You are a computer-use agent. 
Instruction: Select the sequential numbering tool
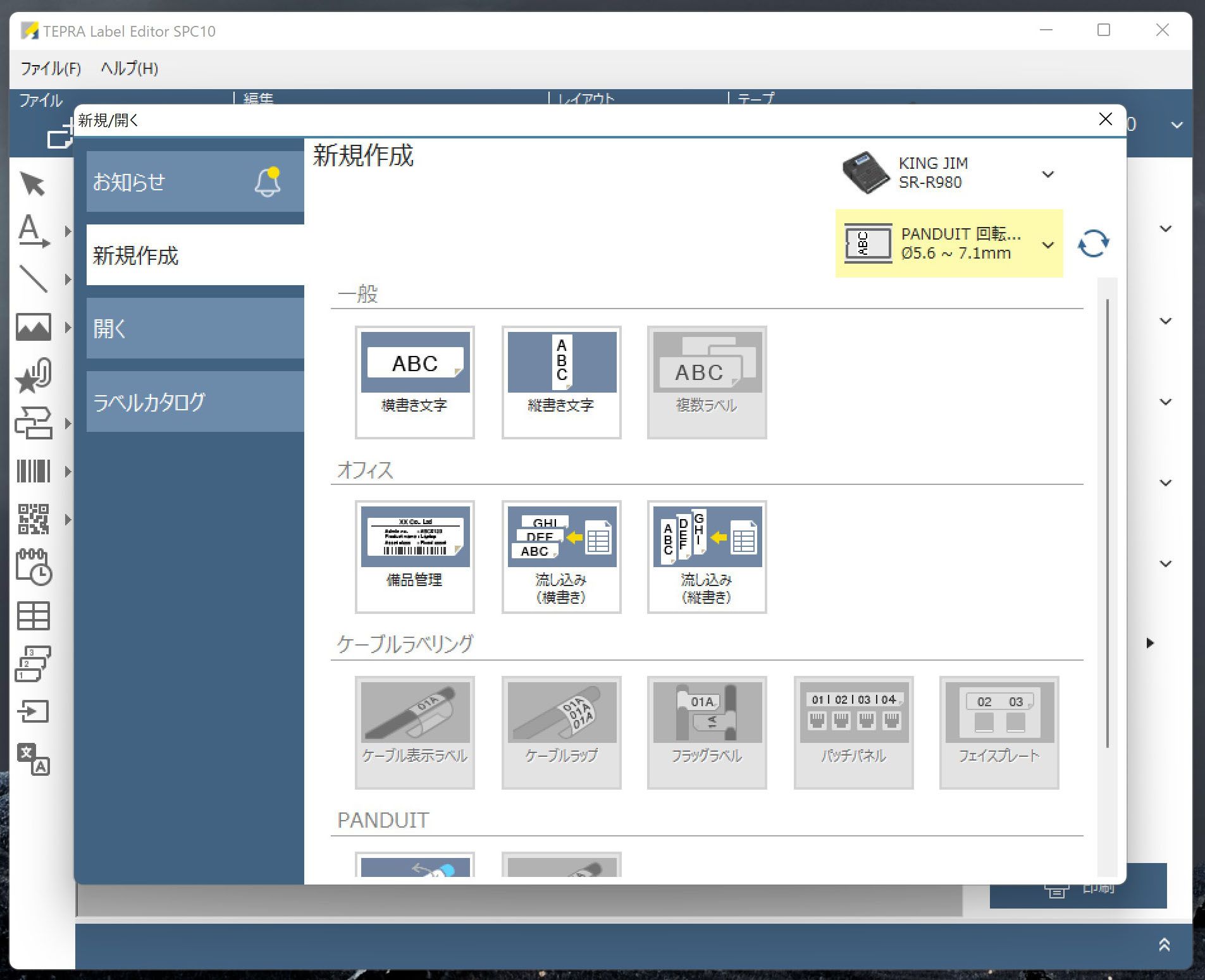coord(35,664)
